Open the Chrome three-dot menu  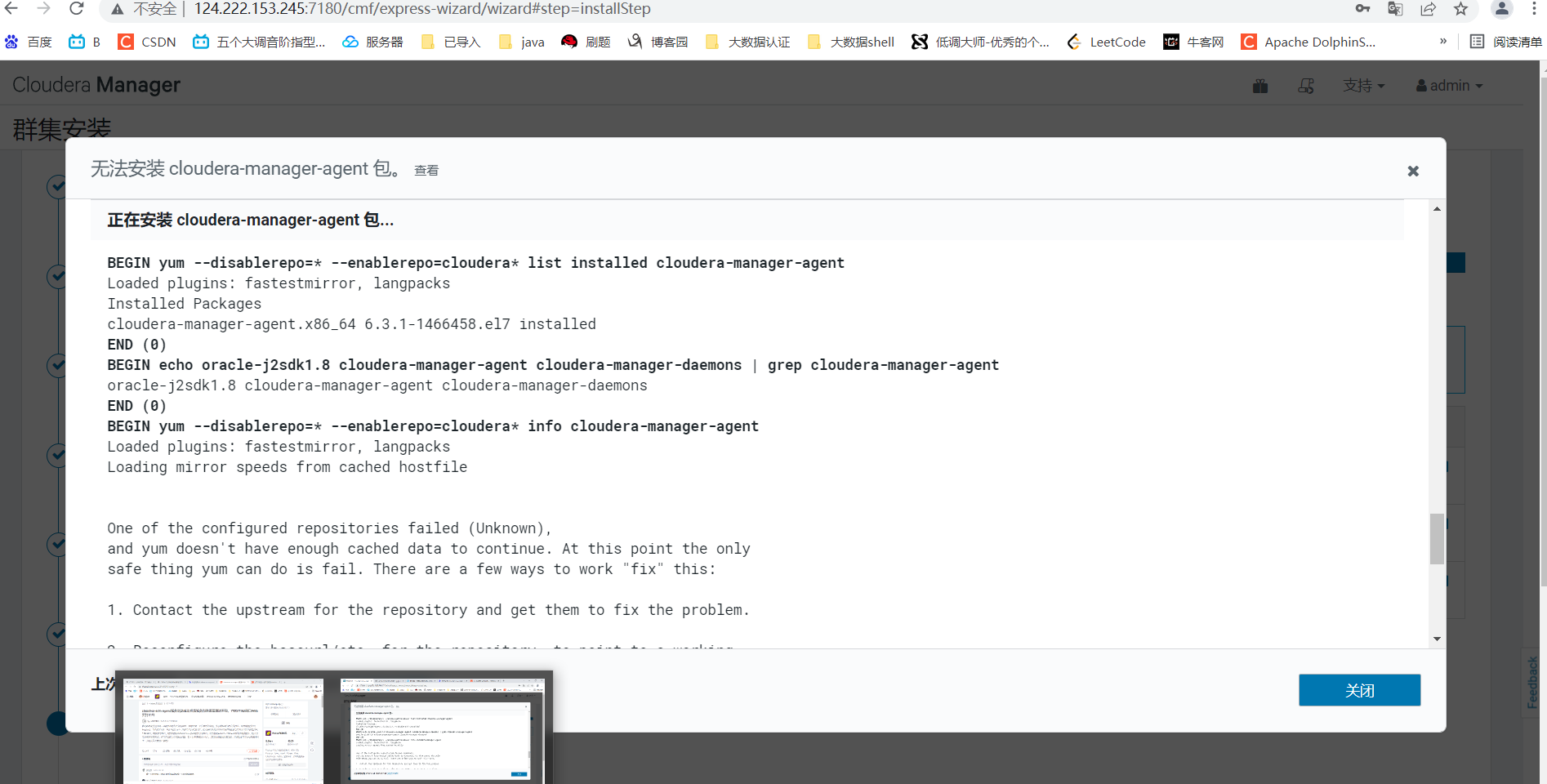click(1534, 9)
